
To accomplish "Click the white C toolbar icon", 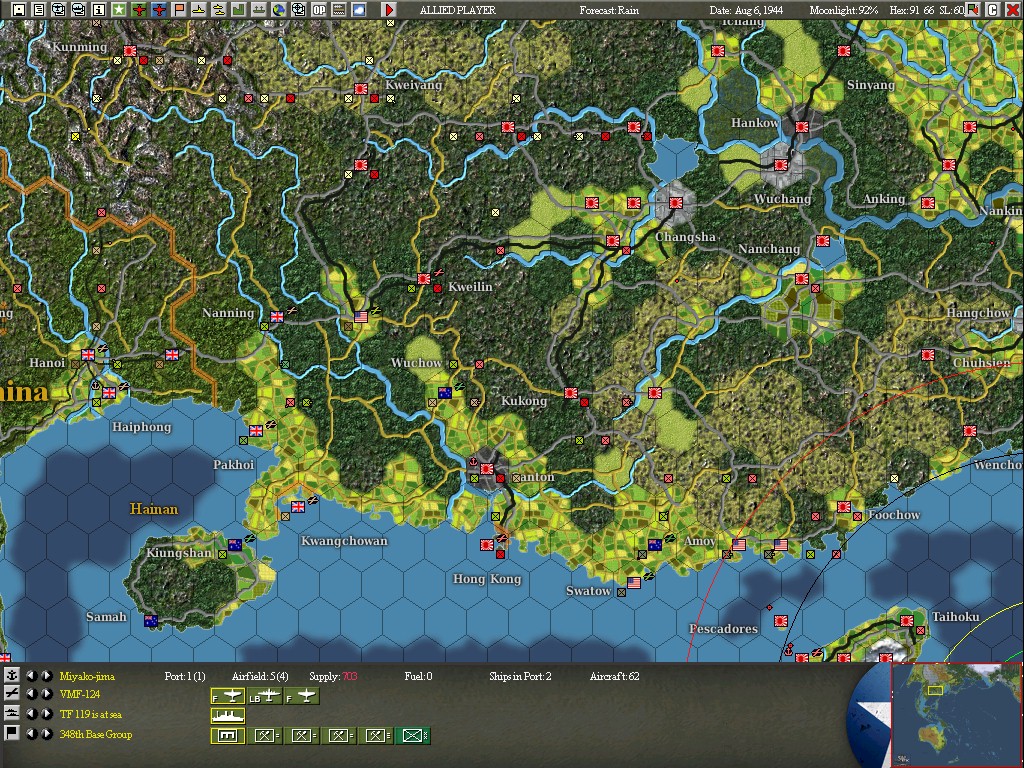I will coord(993,9).
